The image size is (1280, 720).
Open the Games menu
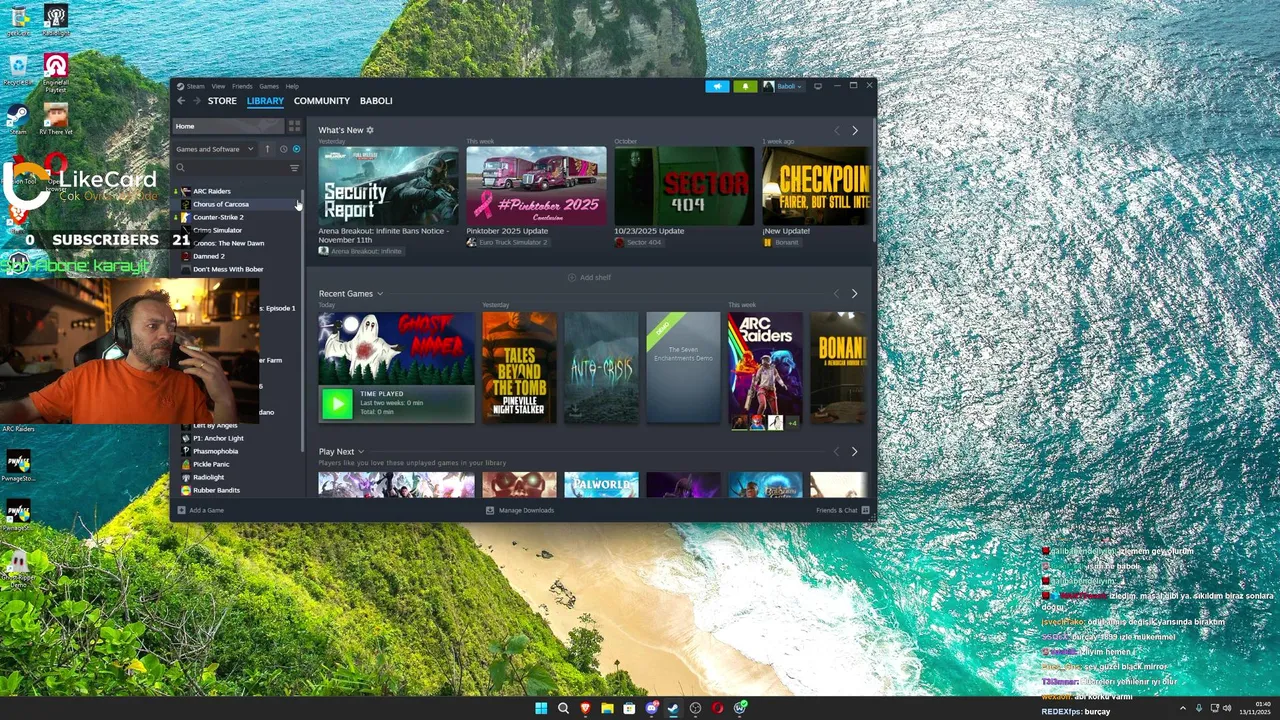[x=269, y=86]
